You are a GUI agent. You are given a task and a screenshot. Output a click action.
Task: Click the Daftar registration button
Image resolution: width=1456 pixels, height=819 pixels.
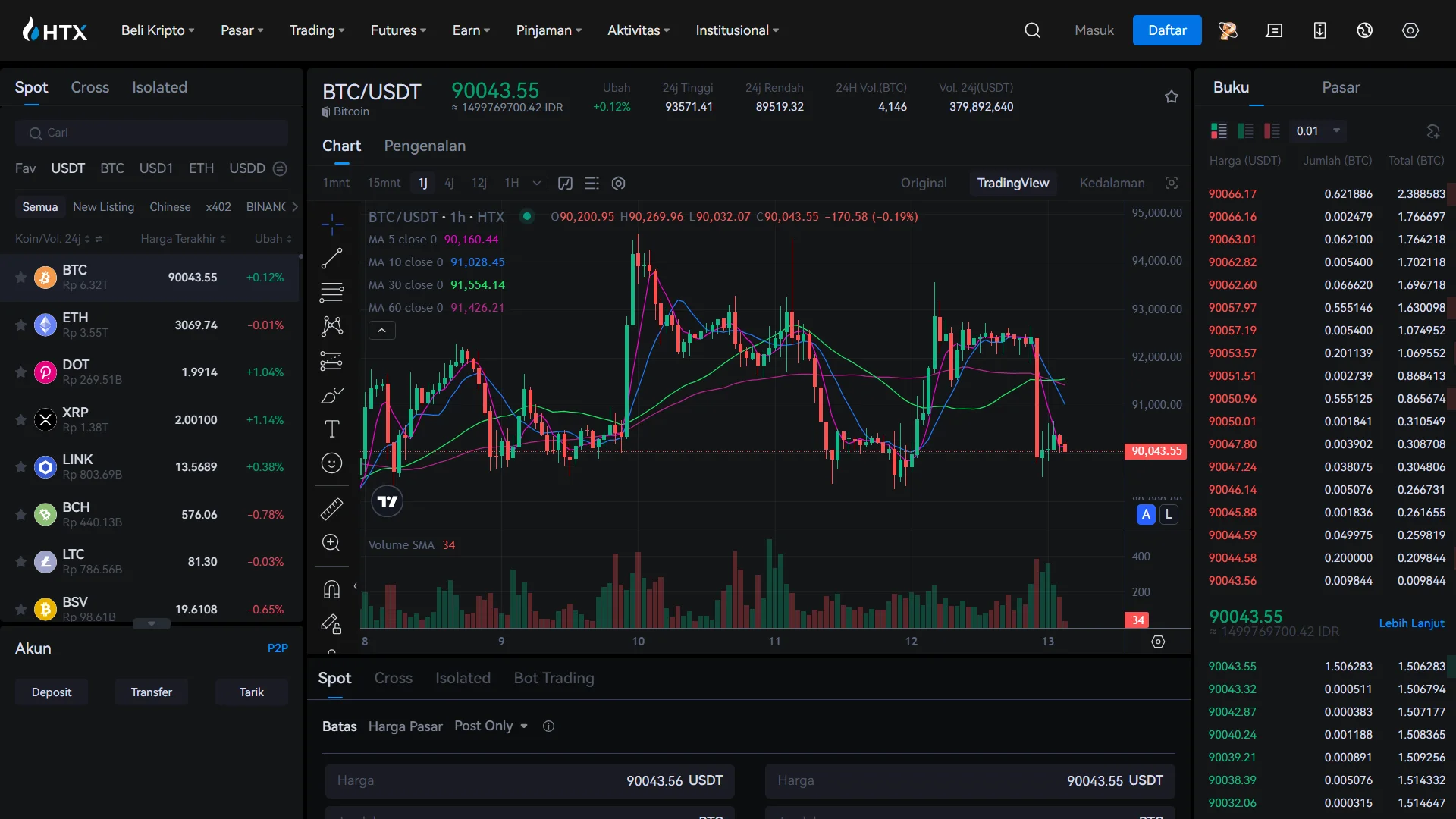click(1166, 30)
